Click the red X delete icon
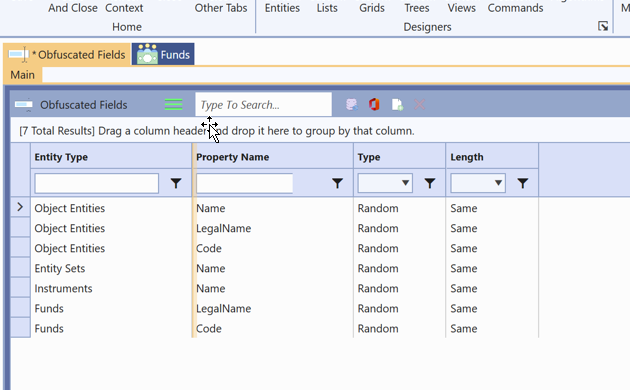 pos(419,105)
